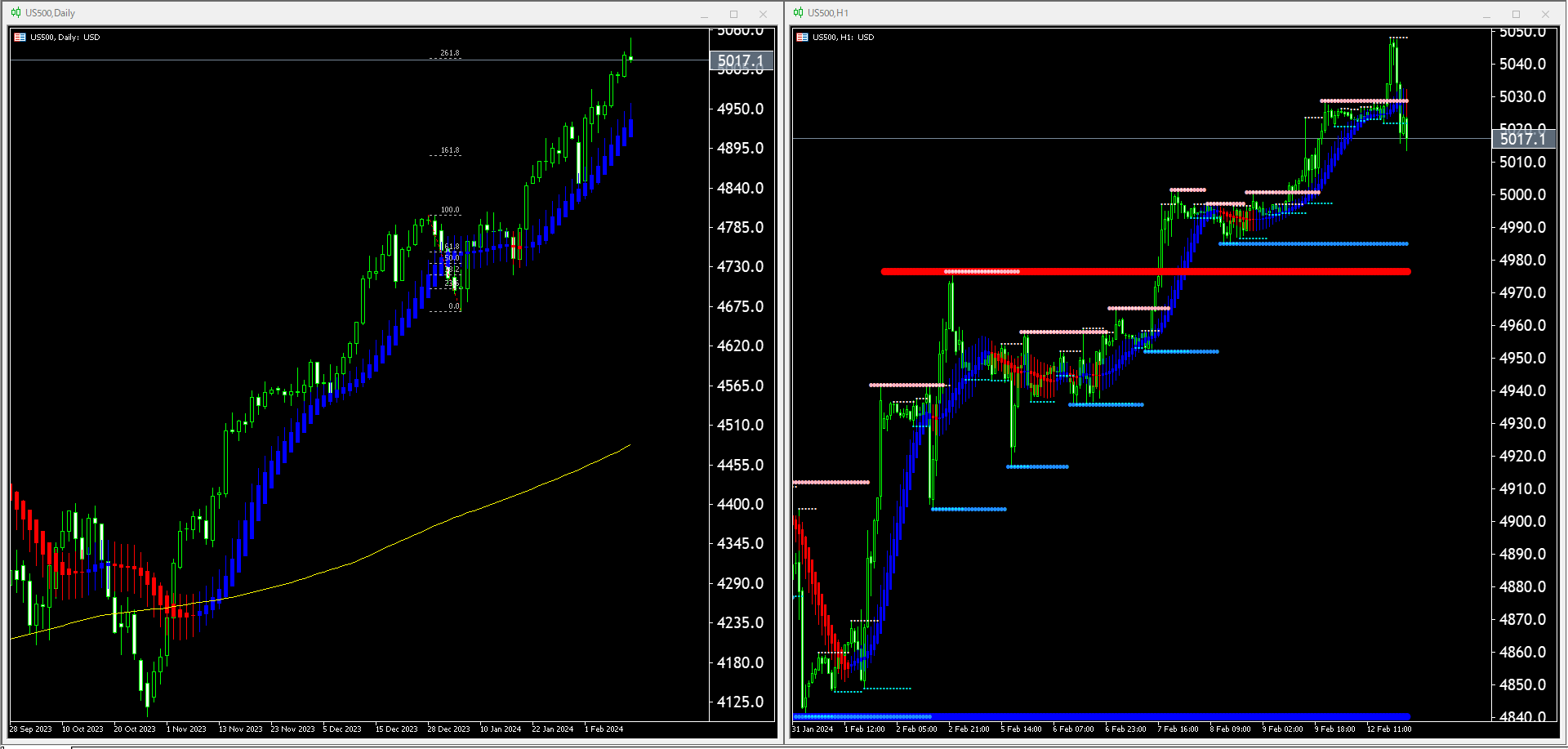Click the 5017.1 current price tag on Daily chart

click(741, 60)
